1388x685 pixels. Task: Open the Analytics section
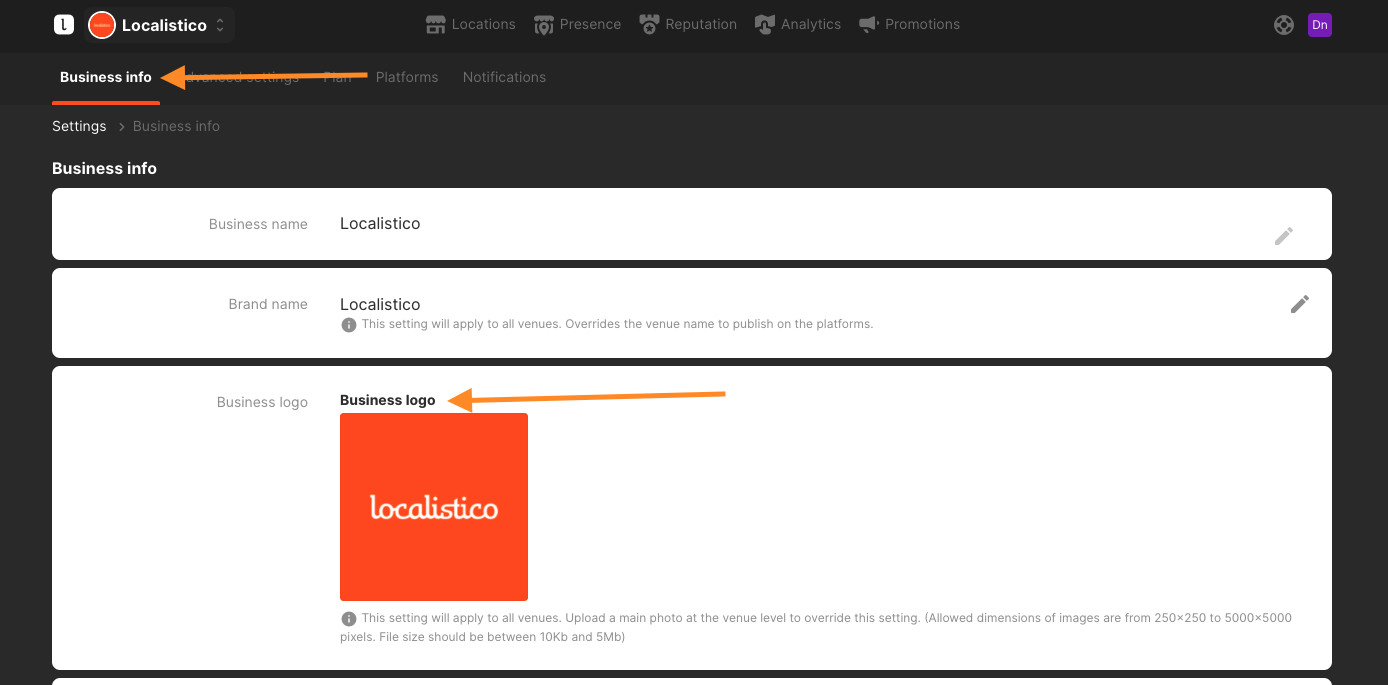[798, 24]
